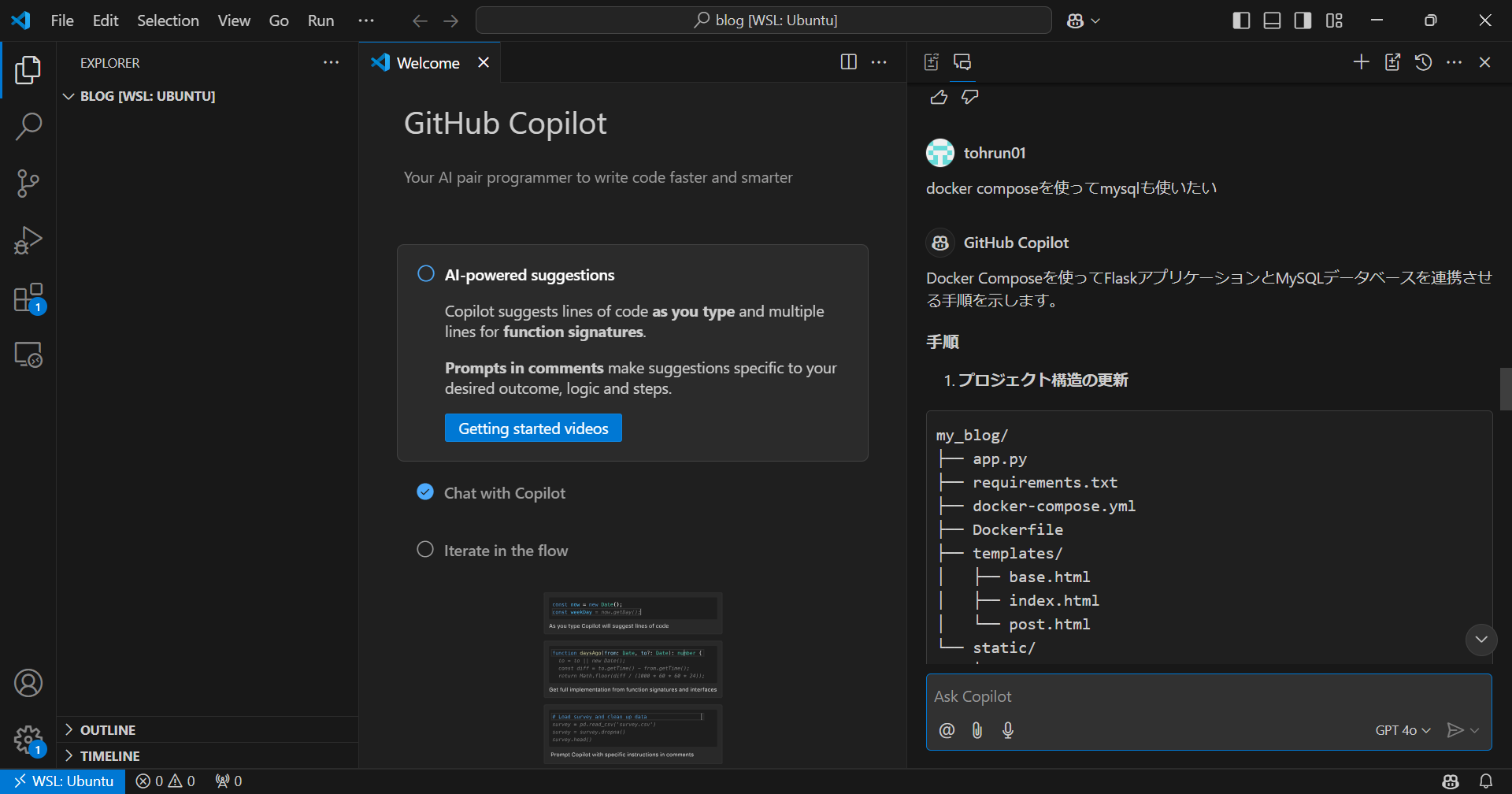The width and height of the screenshot is (1512, 794).
Task: Send the Copilot chat message
Action: (x=1455, y=730)
